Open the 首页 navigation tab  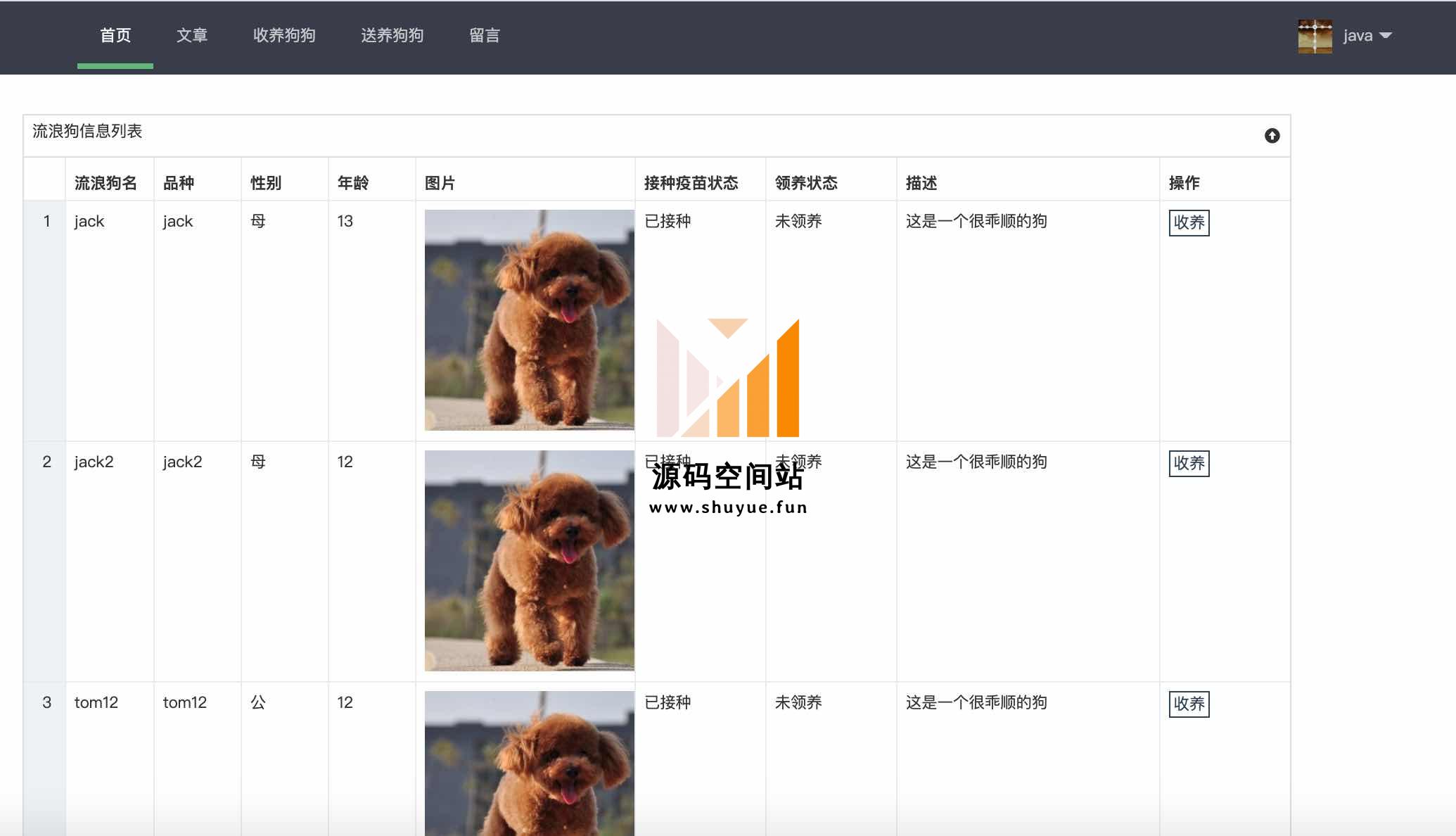tap(115, 35)
